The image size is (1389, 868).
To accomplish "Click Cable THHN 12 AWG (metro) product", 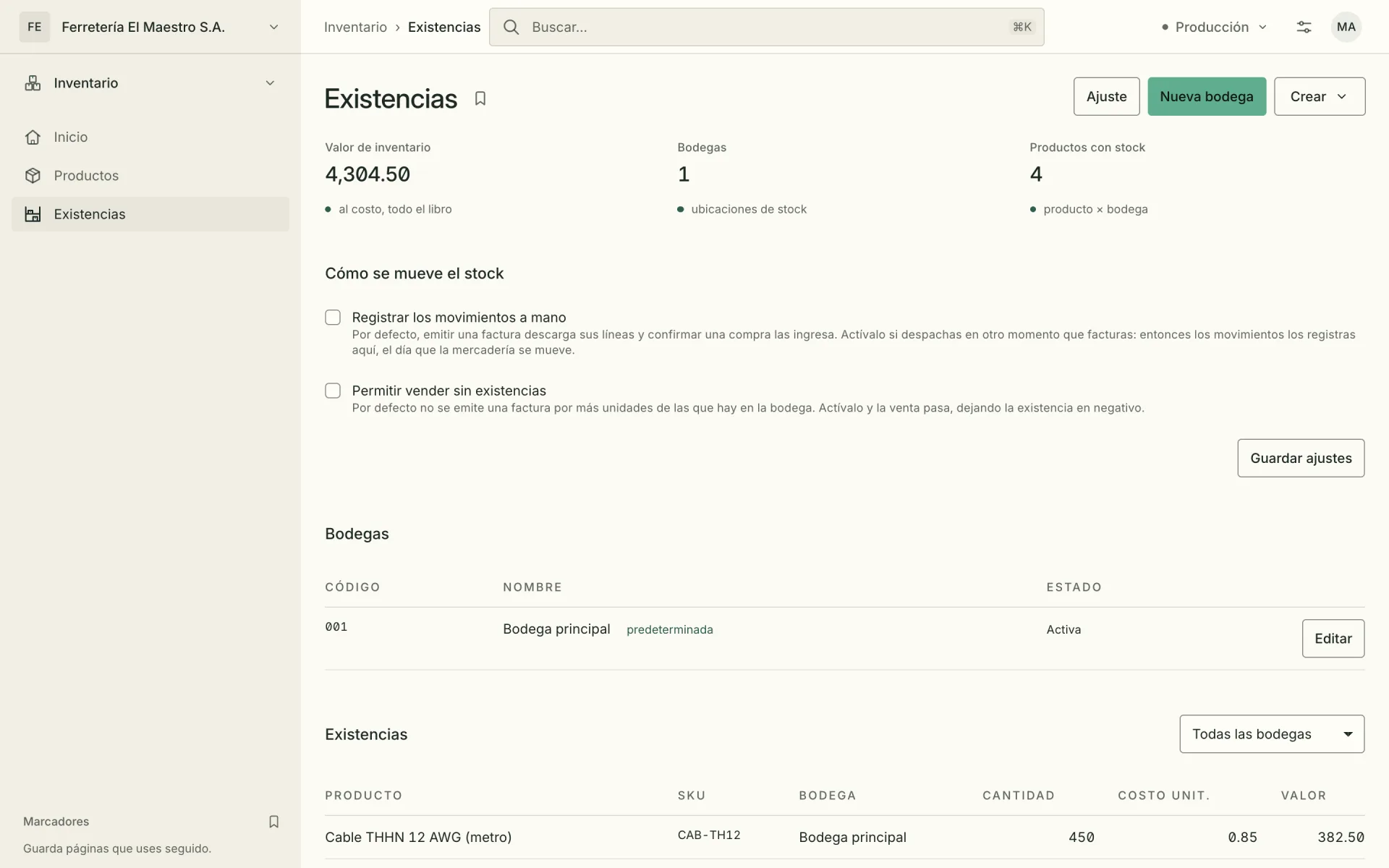I will [x=418, y=837].
